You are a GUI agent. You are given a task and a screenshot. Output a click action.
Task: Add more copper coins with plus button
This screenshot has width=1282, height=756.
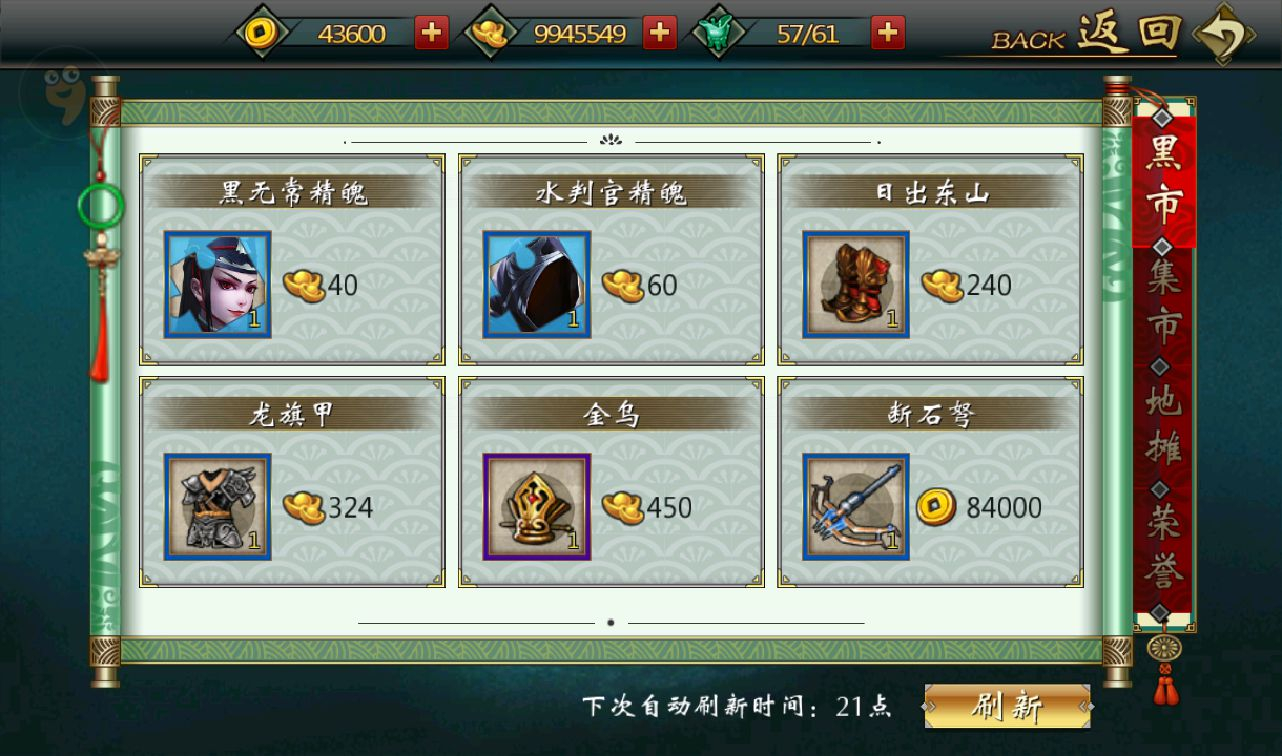click(431, 32)
